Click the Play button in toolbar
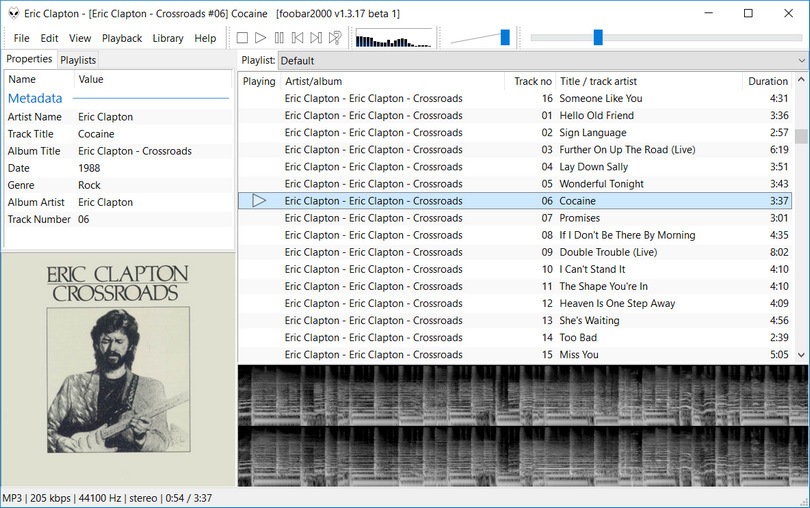 pos(260,38)
